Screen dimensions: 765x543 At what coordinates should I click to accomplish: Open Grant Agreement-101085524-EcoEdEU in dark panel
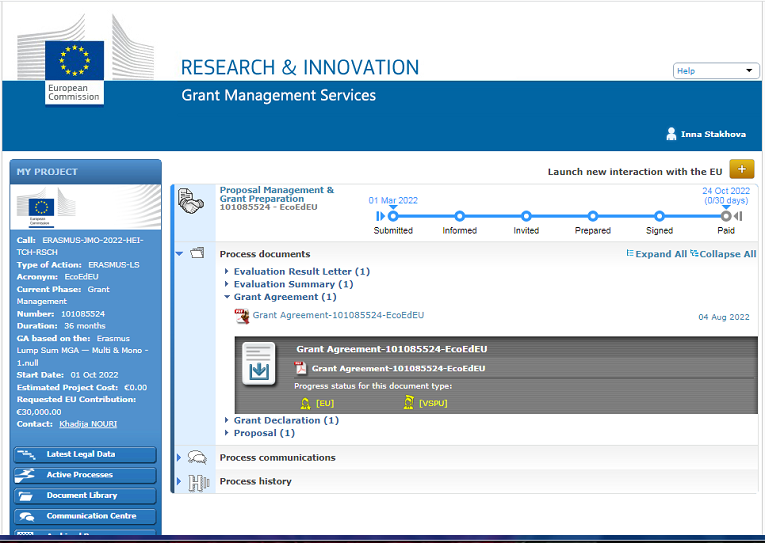pos(398,368)
